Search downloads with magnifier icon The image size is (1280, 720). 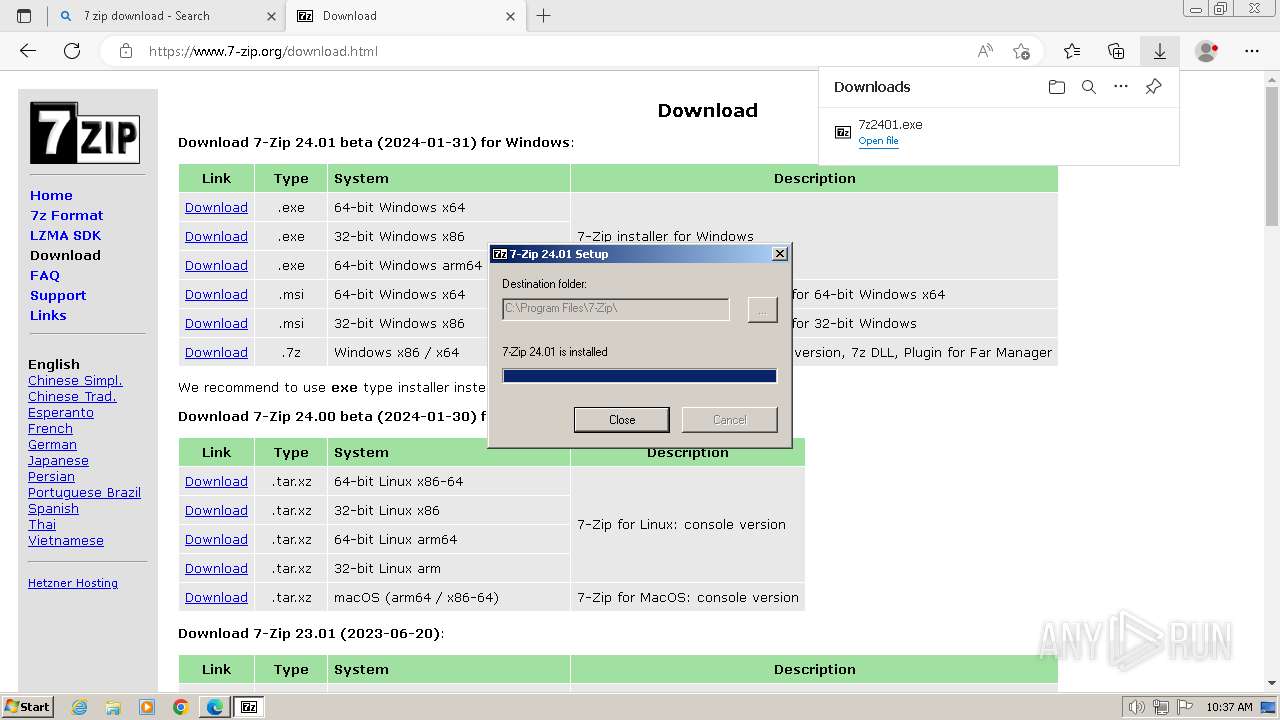pyautogui.click(x=1089, y=87)
